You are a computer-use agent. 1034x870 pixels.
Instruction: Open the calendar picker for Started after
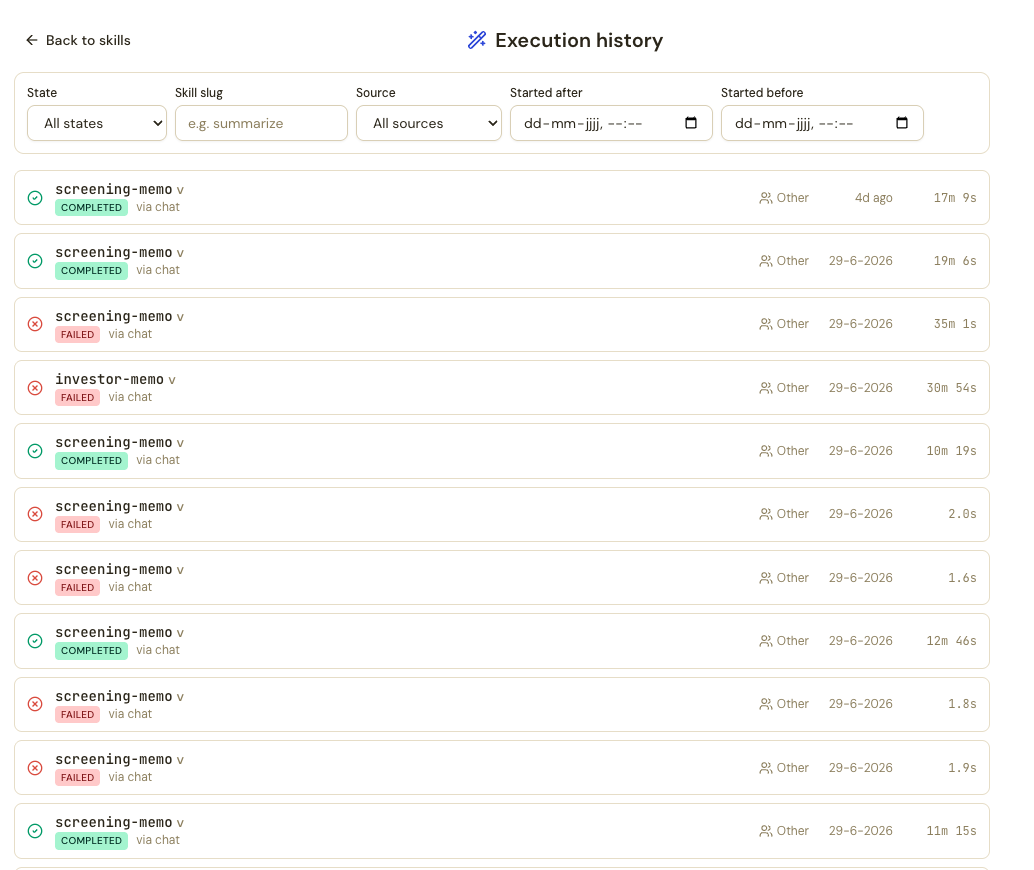coord(691,123)
